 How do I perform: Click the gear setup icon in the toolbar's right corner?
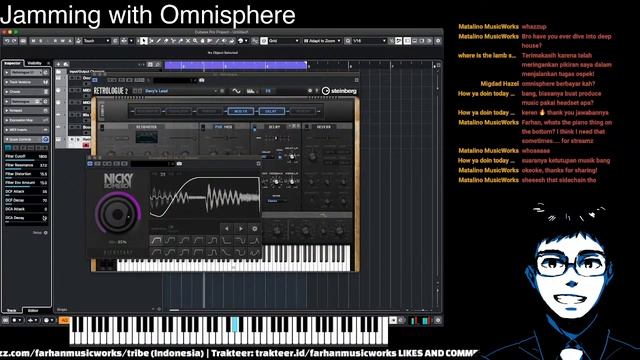pyautogui.click(x=438, y=41)
